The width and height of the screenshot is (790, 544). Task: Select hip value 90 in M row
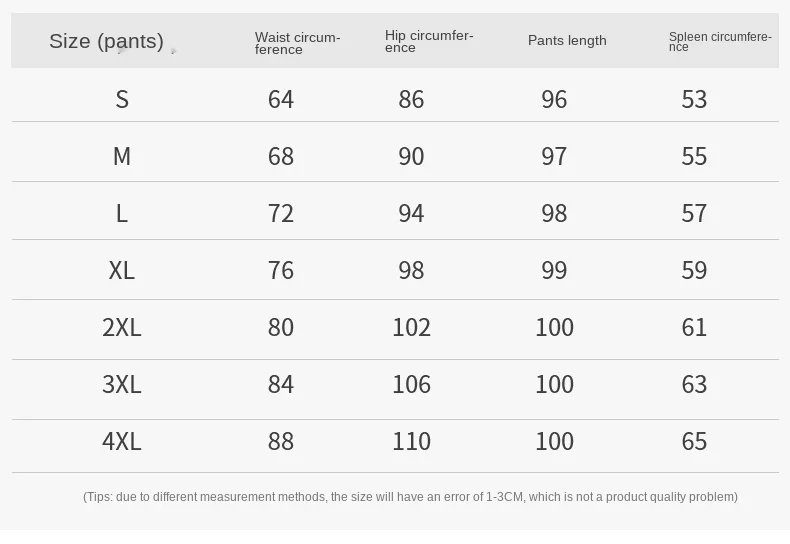(x=411, y=156)
